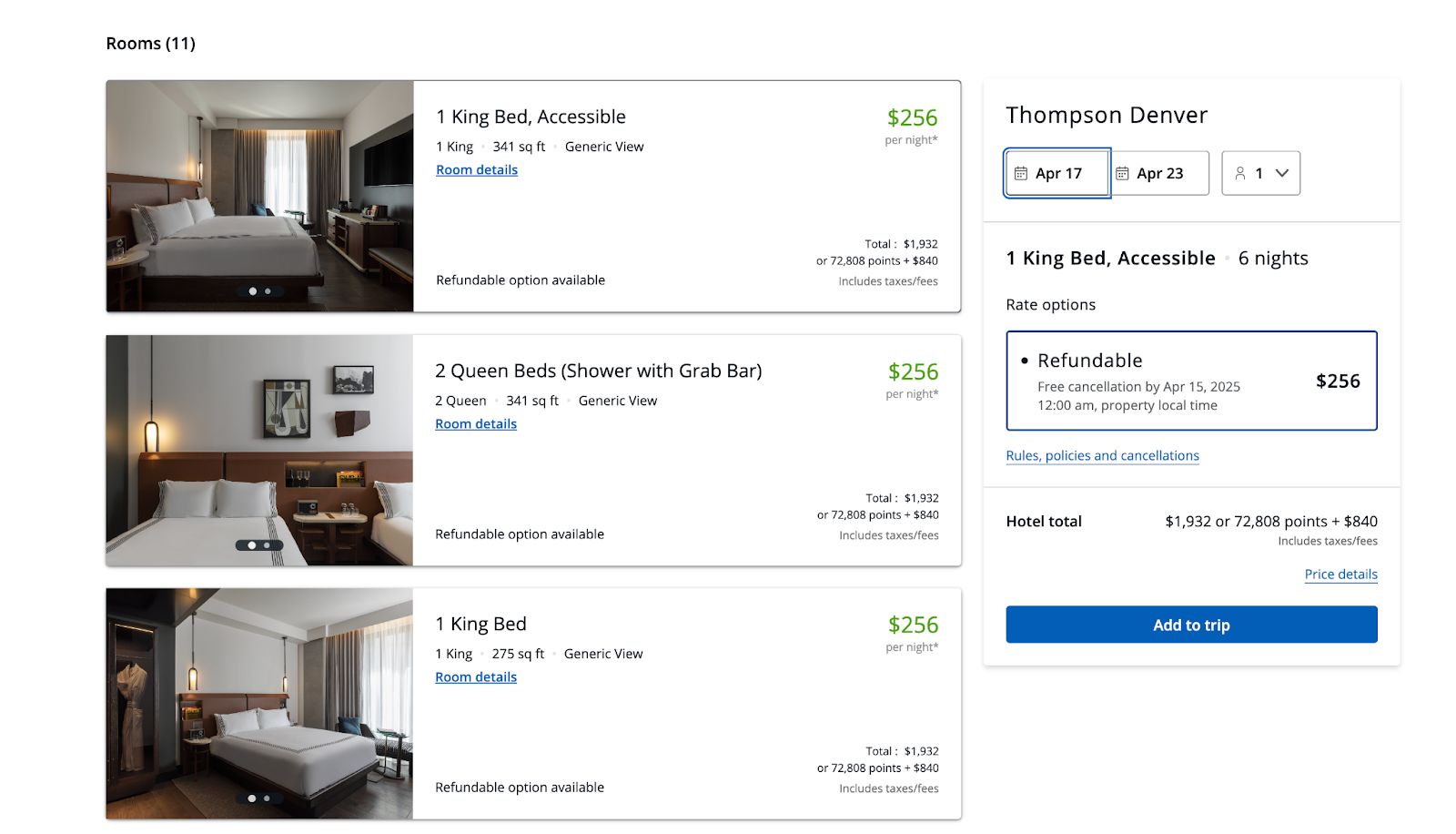1456x834 pixels.
Task: Click the calendar icon beside Apr 17
Action: (x=1022, y=173)
